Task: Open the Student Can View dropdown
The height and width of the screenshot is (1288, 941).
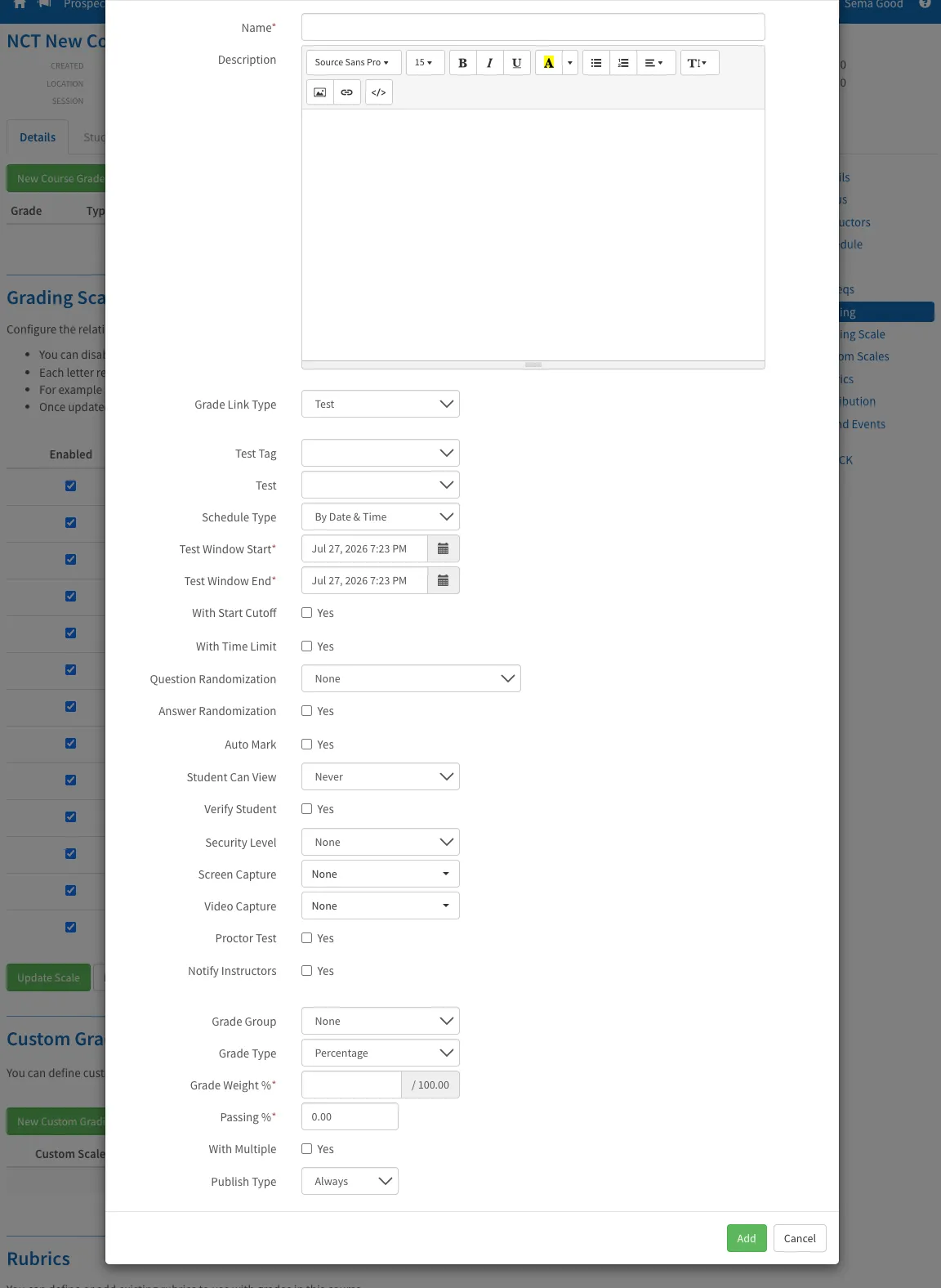Action: tap(381, 776)
